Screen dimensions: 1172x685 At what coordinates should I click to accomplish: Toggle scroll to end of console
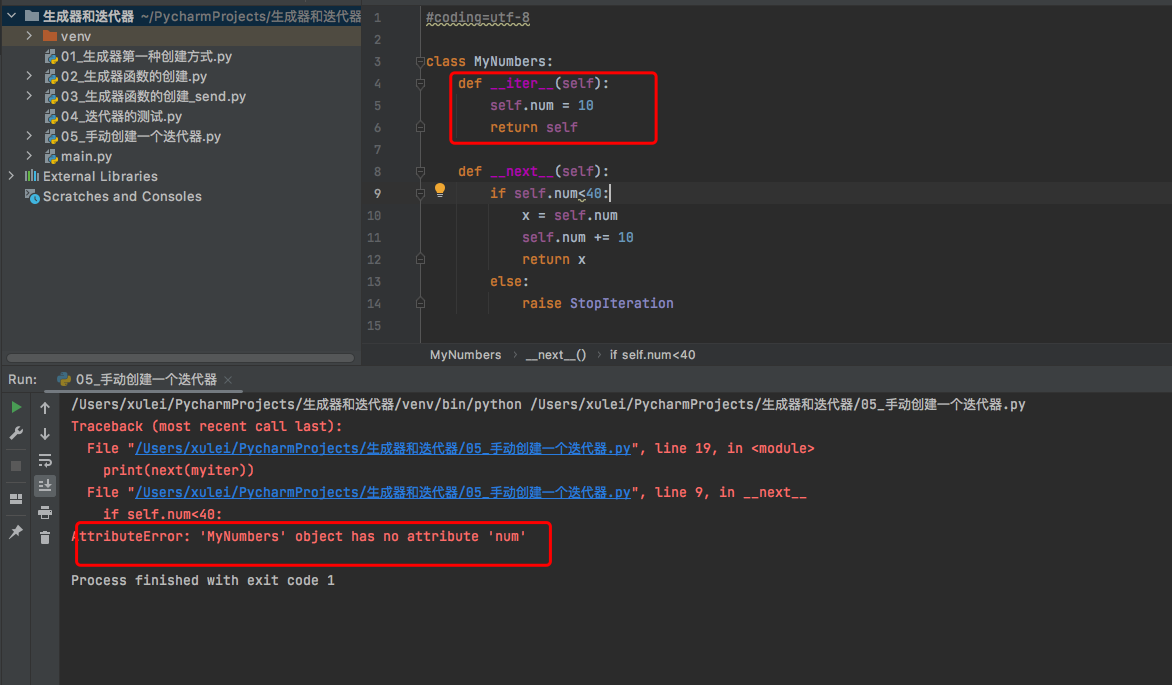(x=45, y=486)
